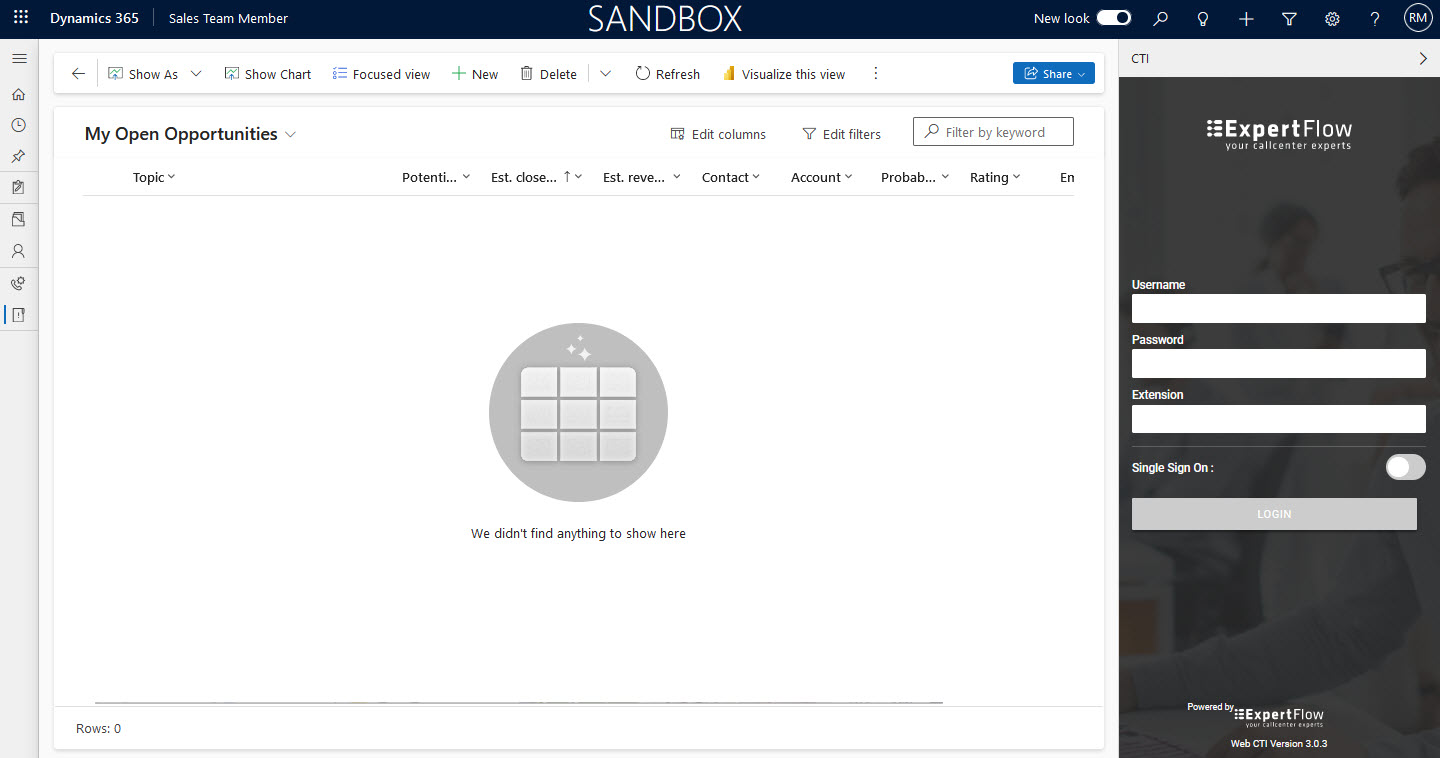The image size is (1440, 758).
Task: Expand the My Open Opportunities view selector
Action: click(x=290, y=133)
